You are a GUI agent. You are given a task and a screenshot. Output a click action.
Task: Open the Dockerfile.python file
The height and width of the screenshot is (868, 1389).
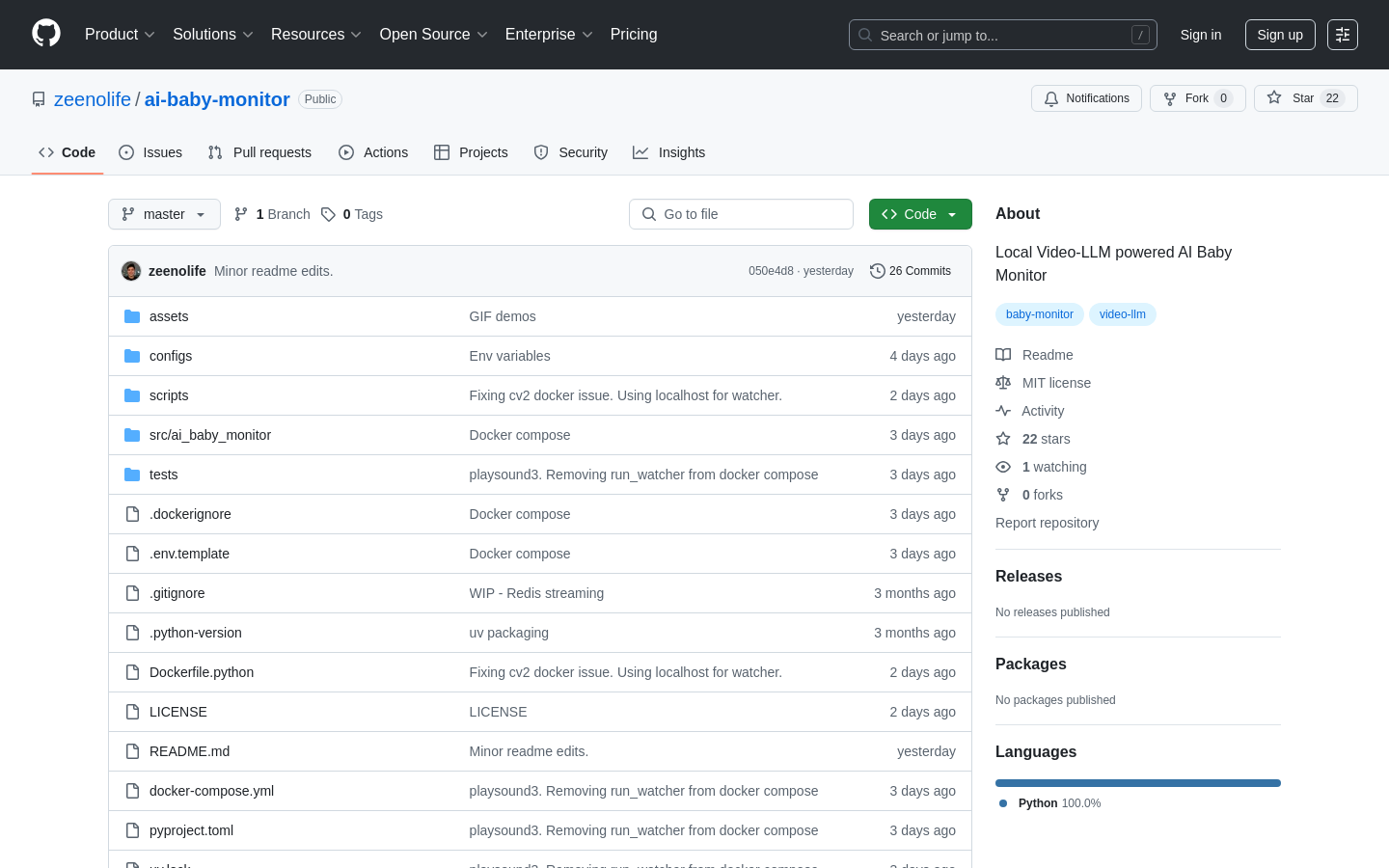(x=202, y=672)
